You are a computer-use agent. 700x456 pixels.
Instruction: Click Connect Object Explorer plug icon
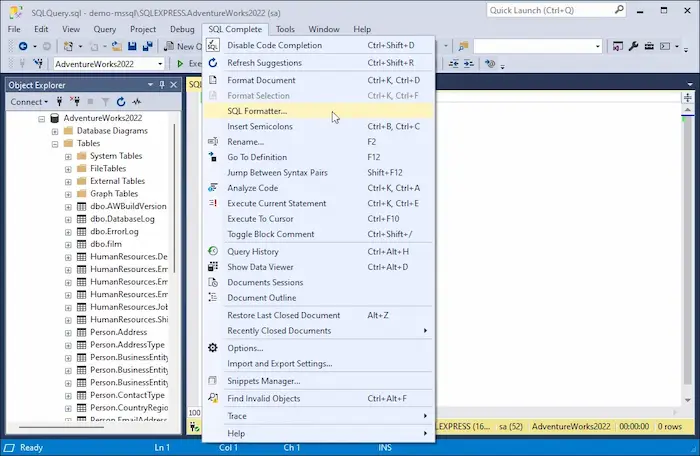pos(59,102)
